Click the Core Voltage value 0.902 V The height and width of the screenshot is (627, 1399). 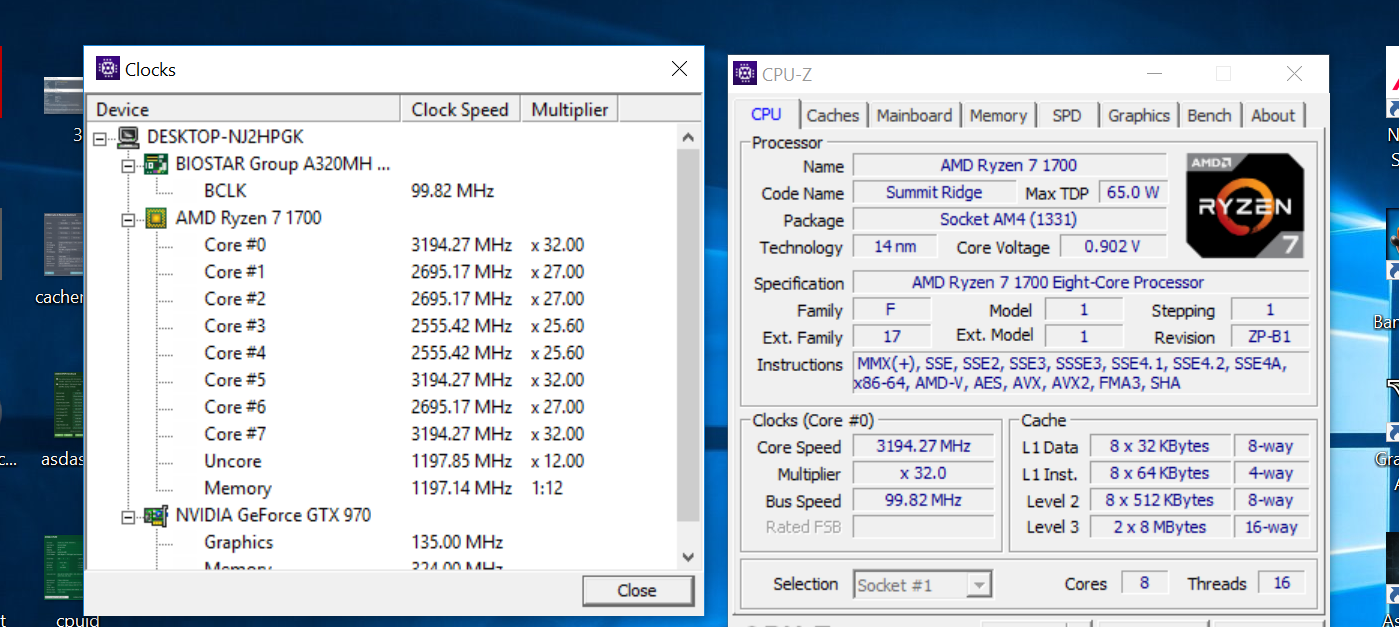pyautogui.click(x=1112, y=246)
